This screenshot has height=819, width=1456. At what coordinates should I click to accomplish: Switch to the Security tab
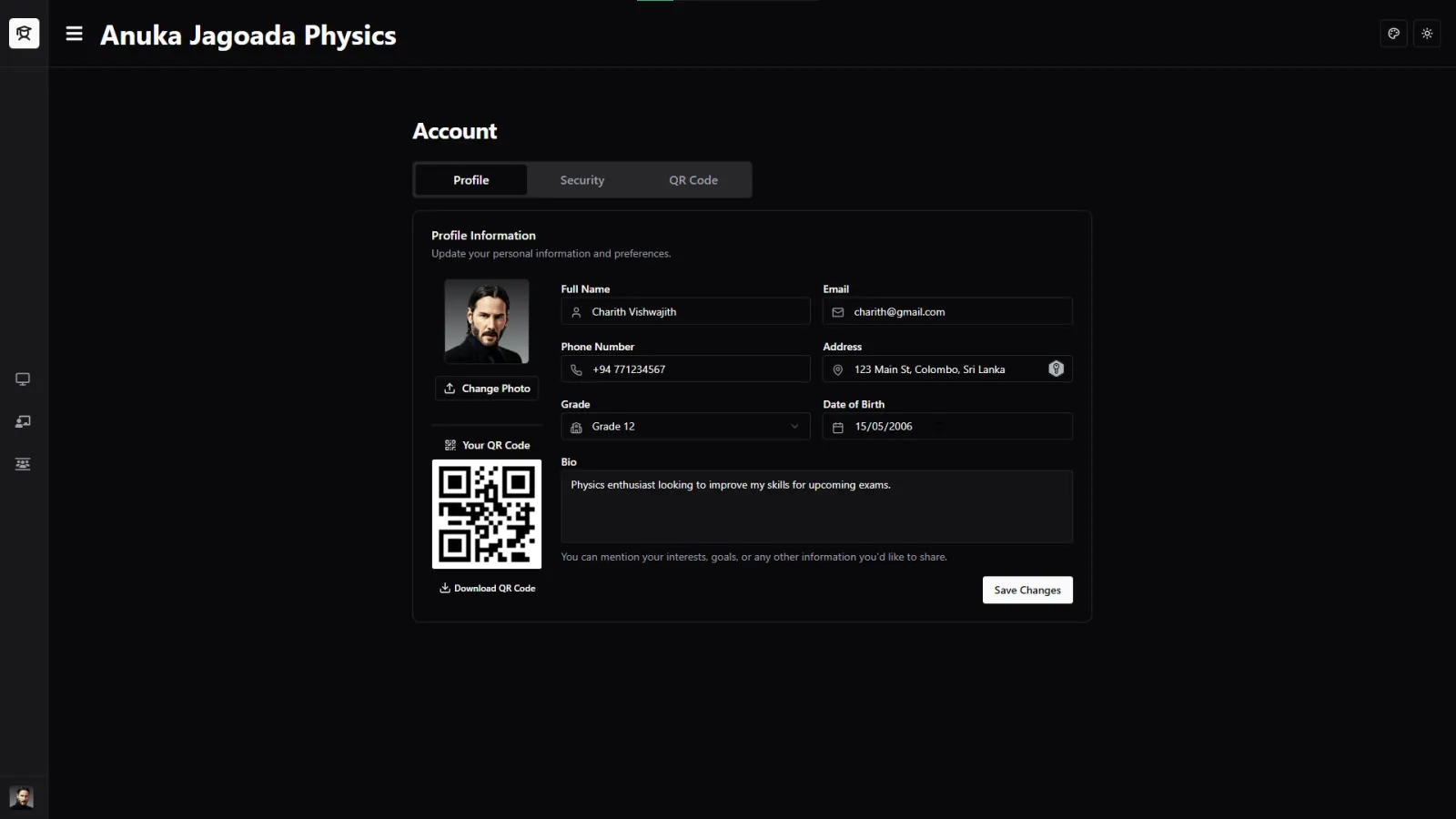pos(582,180)
